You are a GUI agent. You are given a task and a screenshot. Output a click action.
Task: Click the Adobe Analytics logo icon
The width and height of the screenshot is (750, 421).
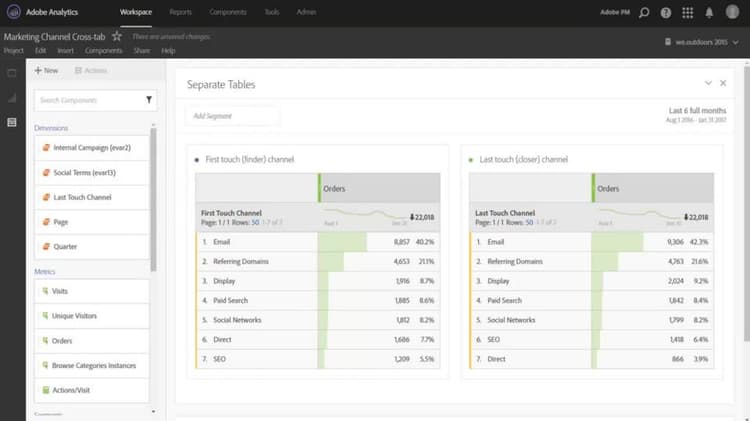click(12, 12)
